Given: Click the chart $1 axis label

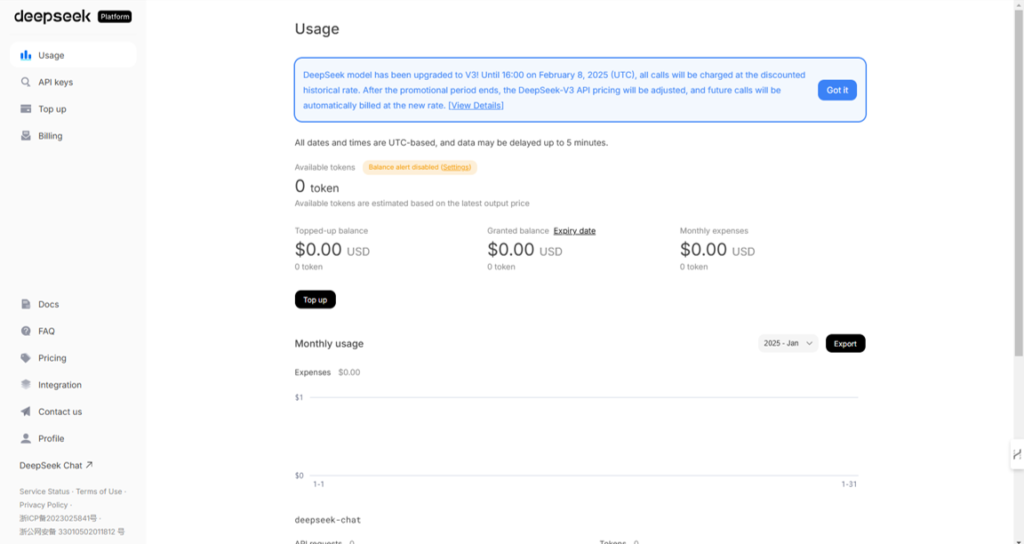Looking at the screenshot, I should click(x=299, y=397).
